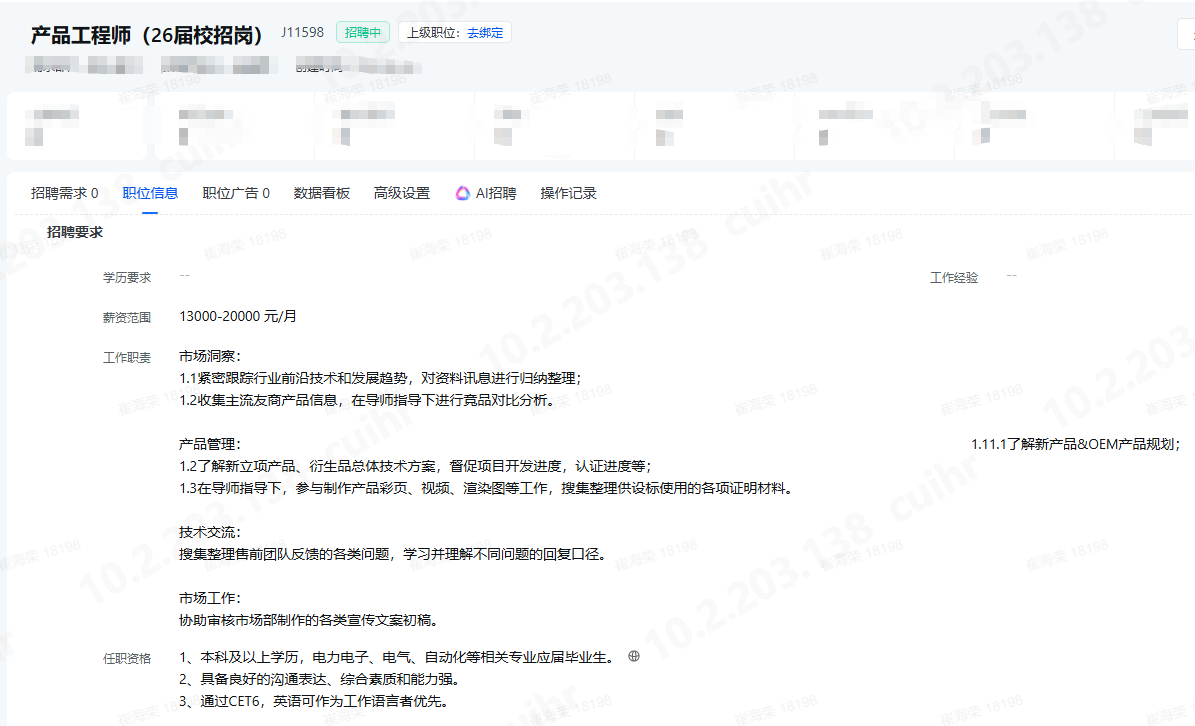Click the 市场洞察： heading
This screenshot has height=726, width=1195.
coord(210,356)
